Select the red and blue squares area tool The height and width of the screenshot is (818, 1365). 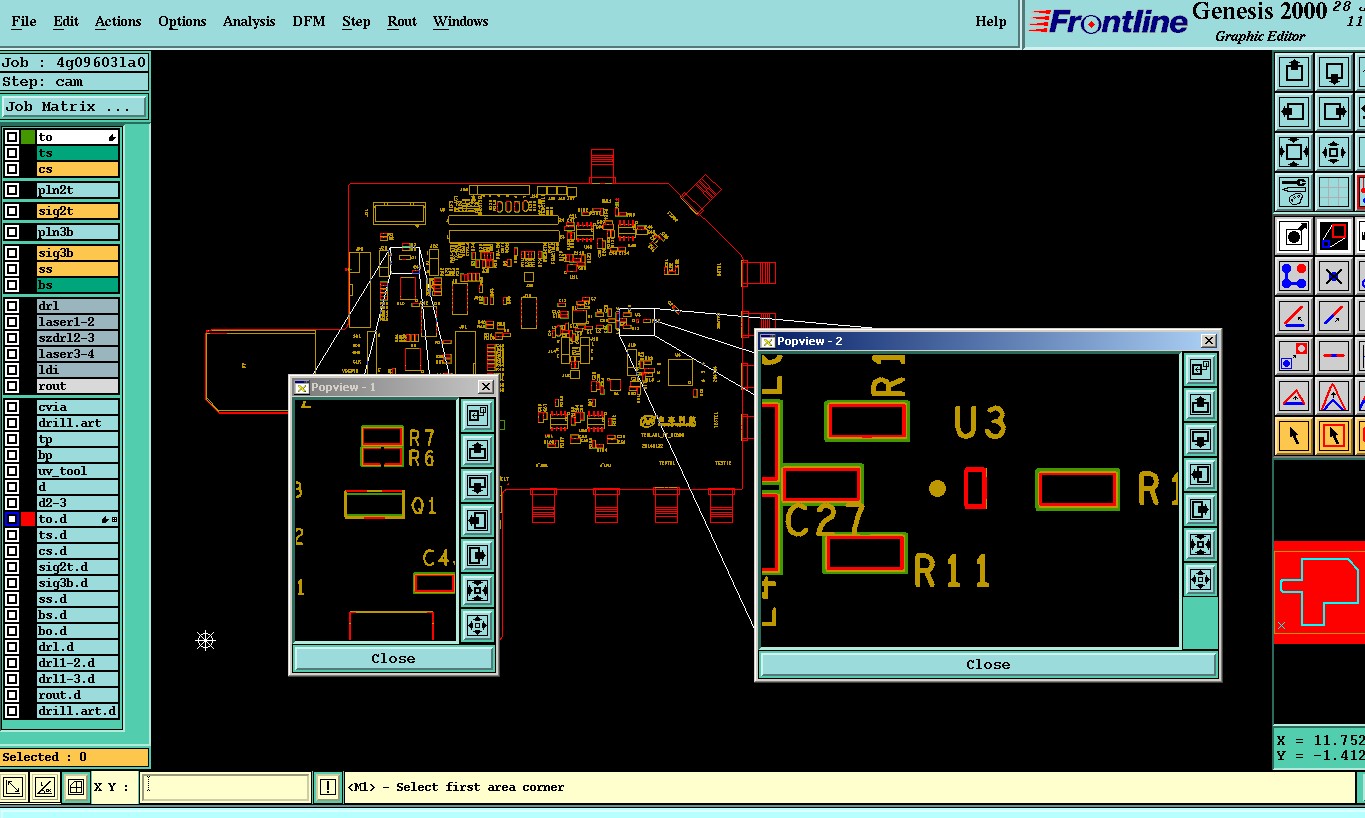coord(1334,236)
